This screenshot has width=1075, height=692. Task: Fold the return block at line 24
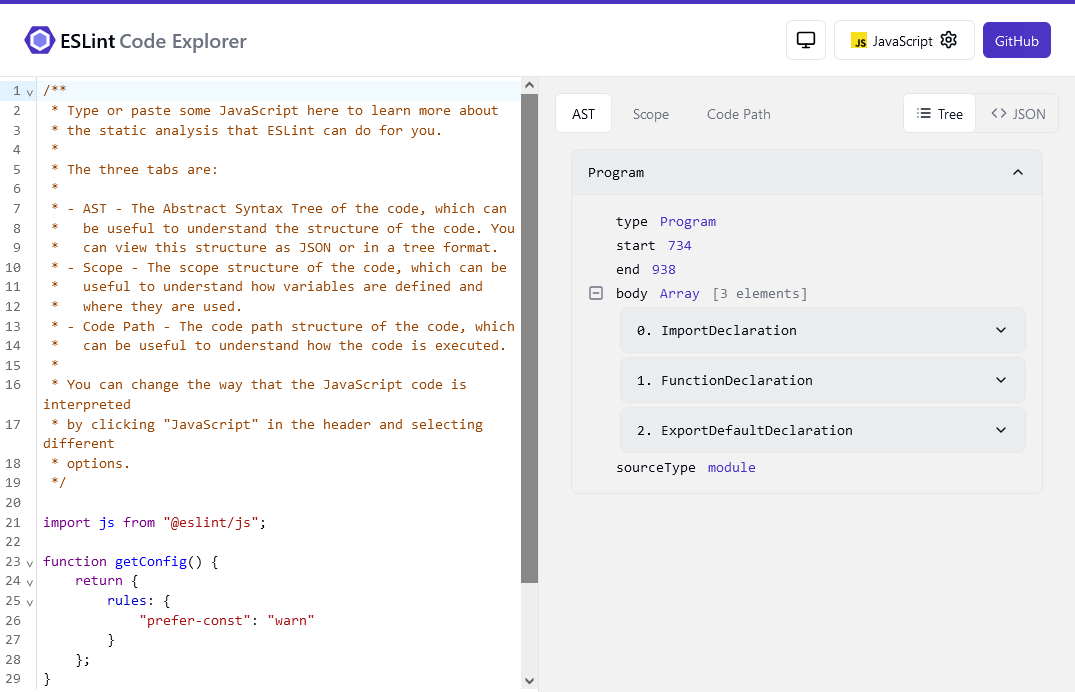click(x=30, y=581)
